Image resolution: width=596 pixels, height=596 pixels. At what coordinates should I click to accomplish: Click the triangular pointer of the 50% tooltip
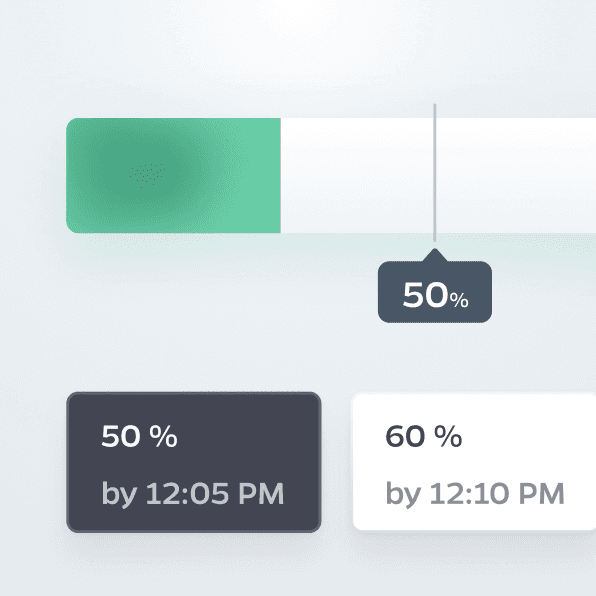point(435,255)
